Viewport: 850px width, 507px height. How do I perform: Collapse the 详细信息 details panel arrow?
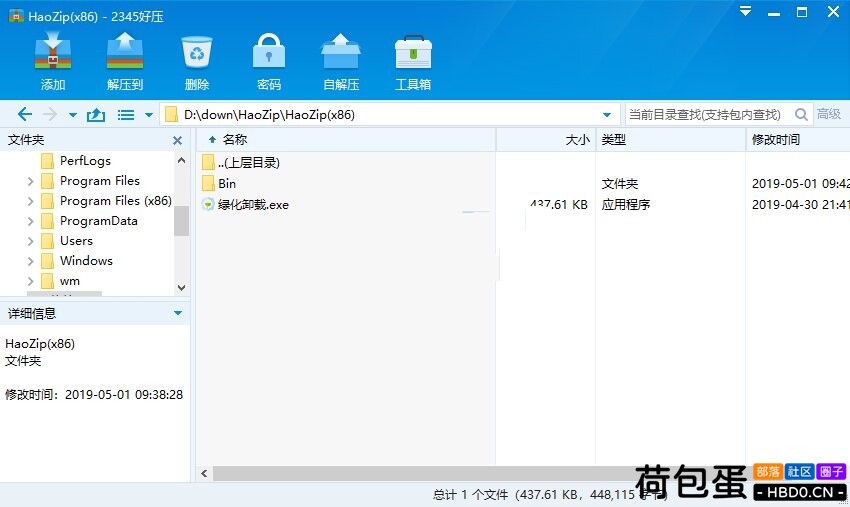(178, 313)
